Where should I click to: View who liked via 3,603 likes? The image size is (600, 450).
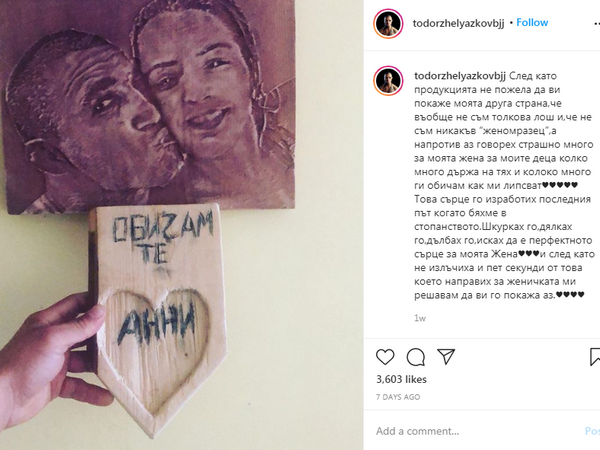pos(401,379)
